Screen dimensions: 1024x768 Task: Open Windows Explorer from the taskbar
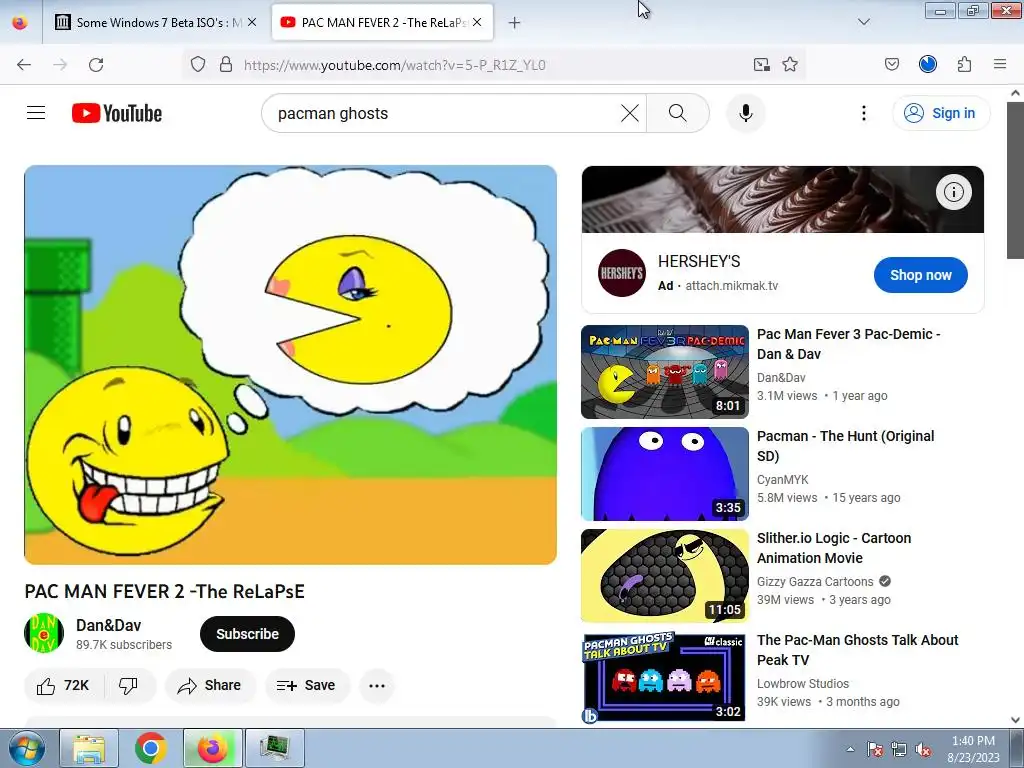pos(89,748)
